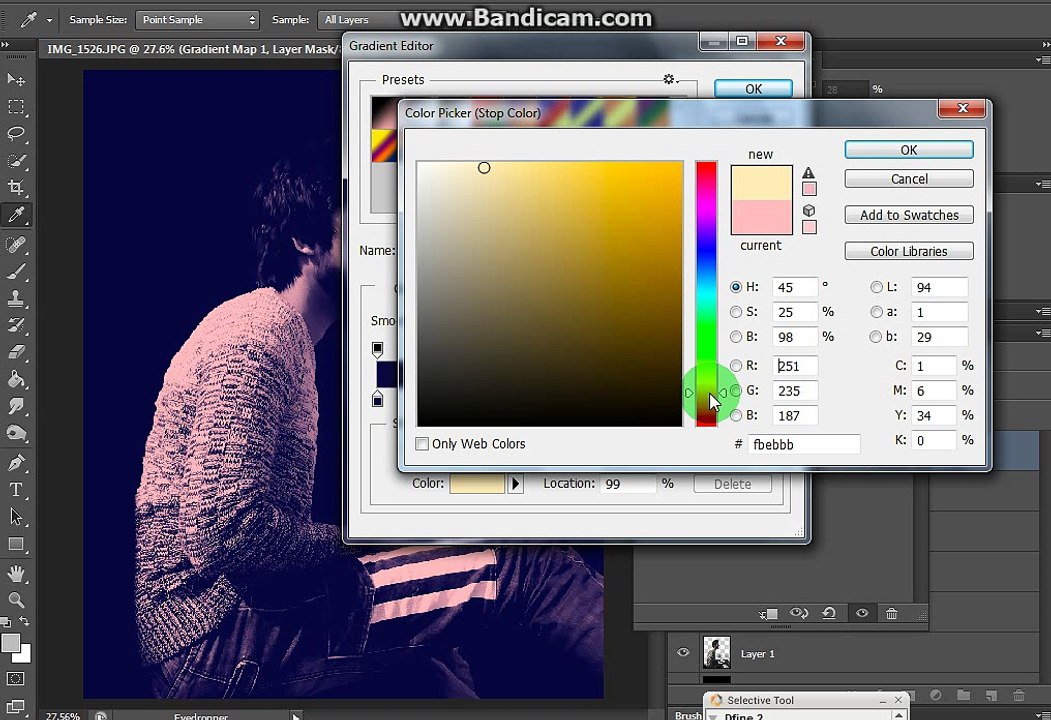The height and width of the screenshot is (720, 1051).
Task: Select the Horizontal Type tool
Action: coord(16,489)
